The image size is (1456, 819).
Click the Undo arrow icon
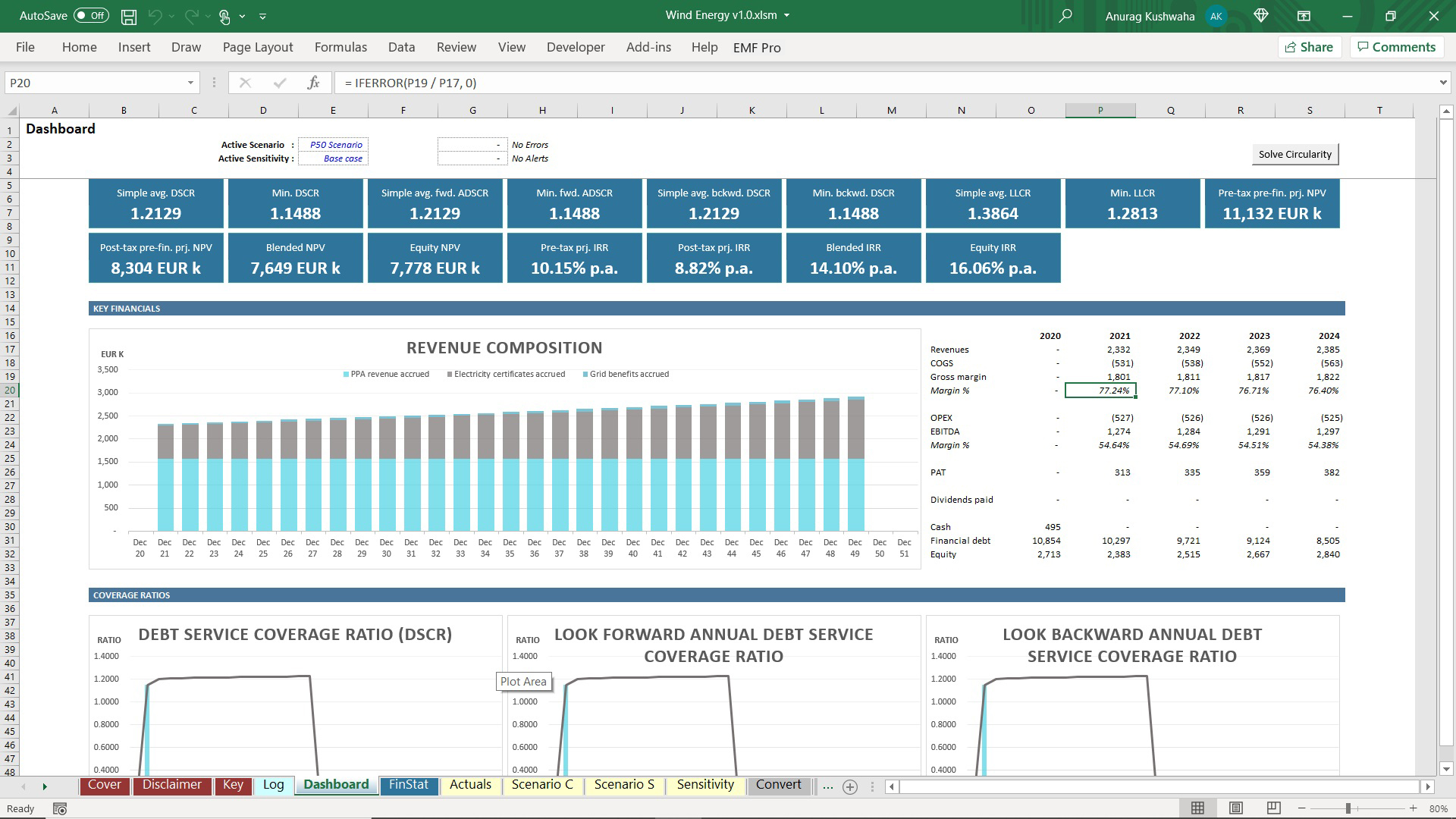tap(155, 16)
